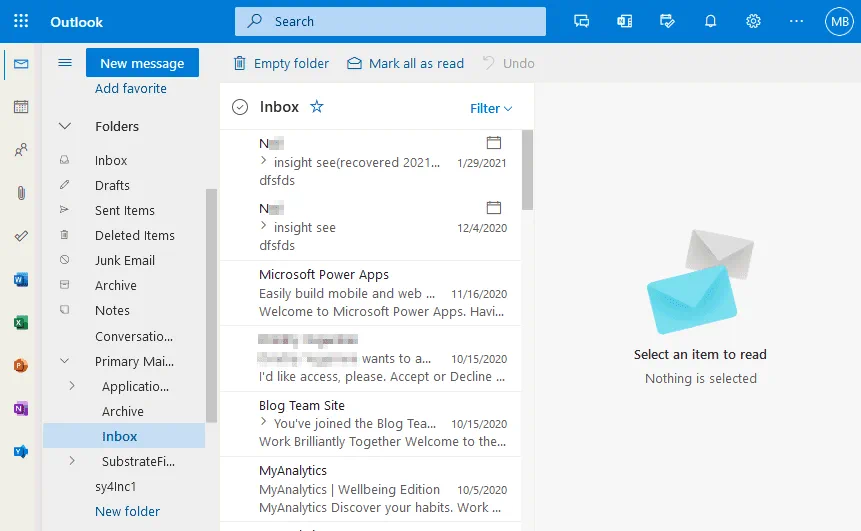
Task: Click the notifications bell icon
Action: point(711,21)
